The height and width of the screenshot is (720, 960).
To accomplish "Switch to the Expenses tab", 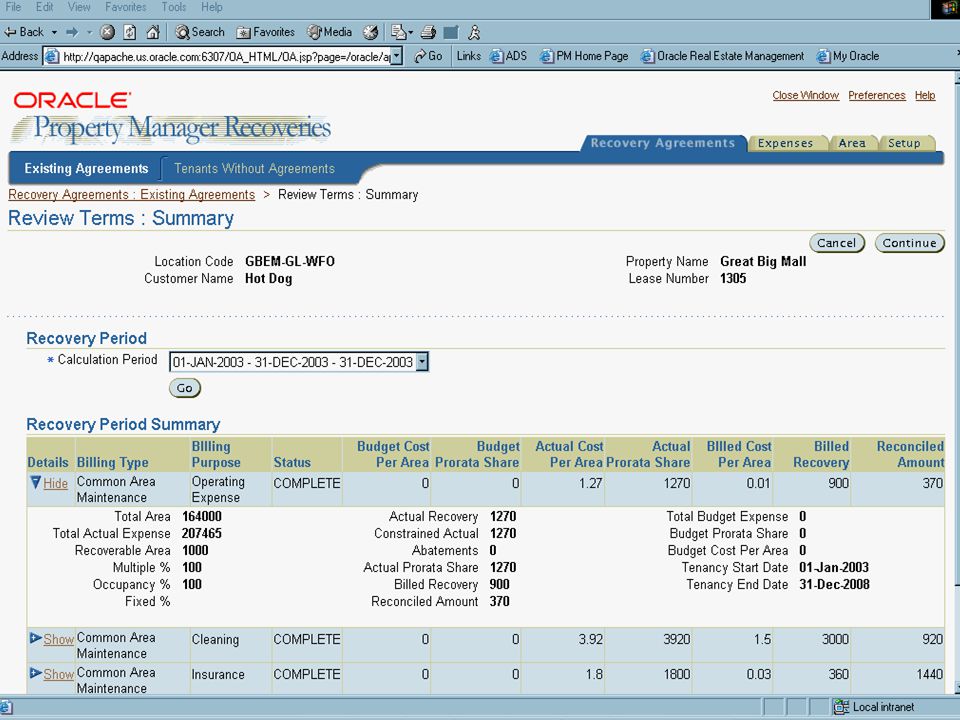I will click(x=785, y=143).
